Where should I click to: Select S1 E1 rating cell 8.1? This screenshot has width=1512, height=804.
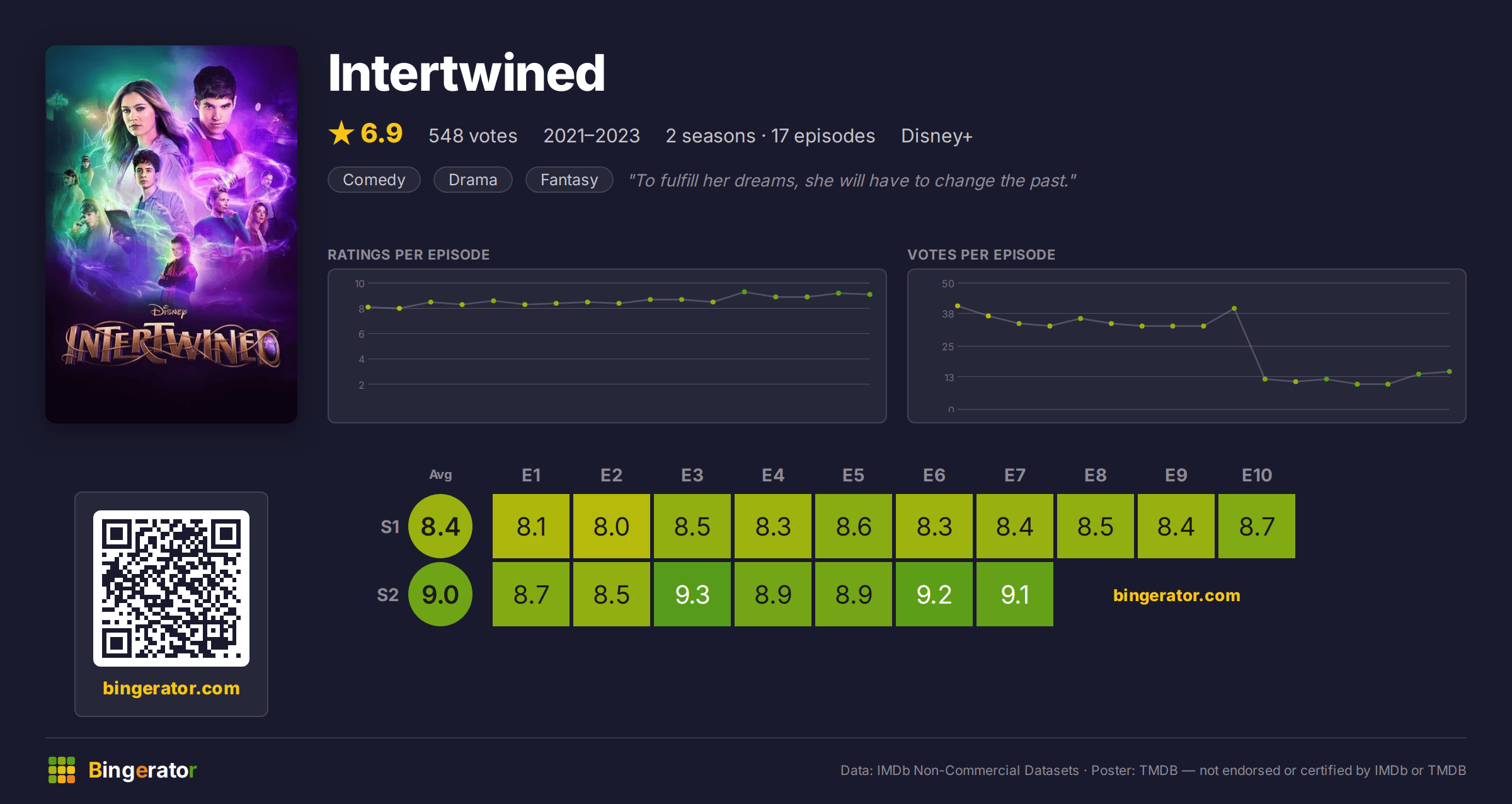point(531,526)
